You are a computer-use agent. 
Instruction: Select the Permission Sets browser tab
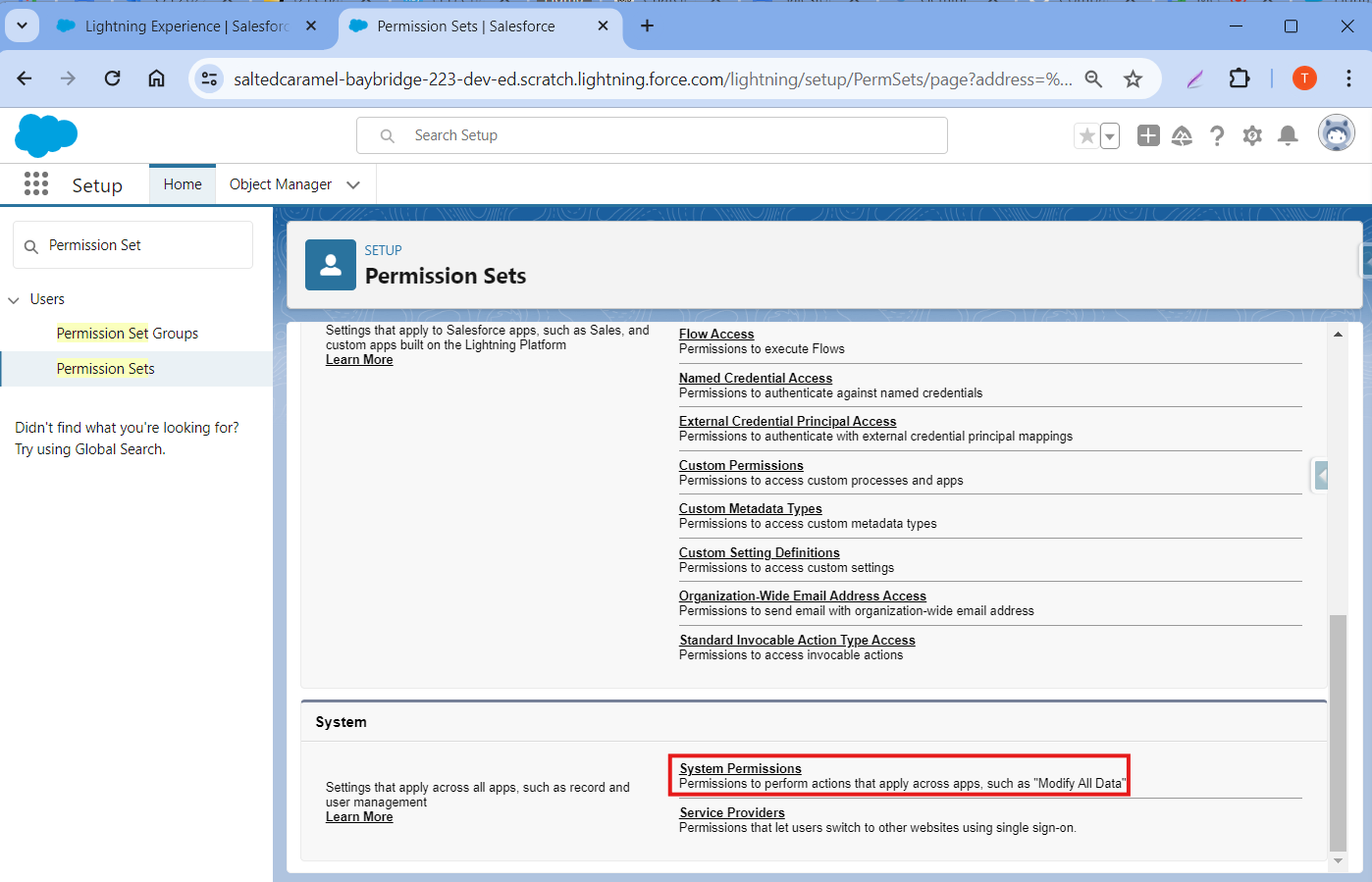point(481,26)
